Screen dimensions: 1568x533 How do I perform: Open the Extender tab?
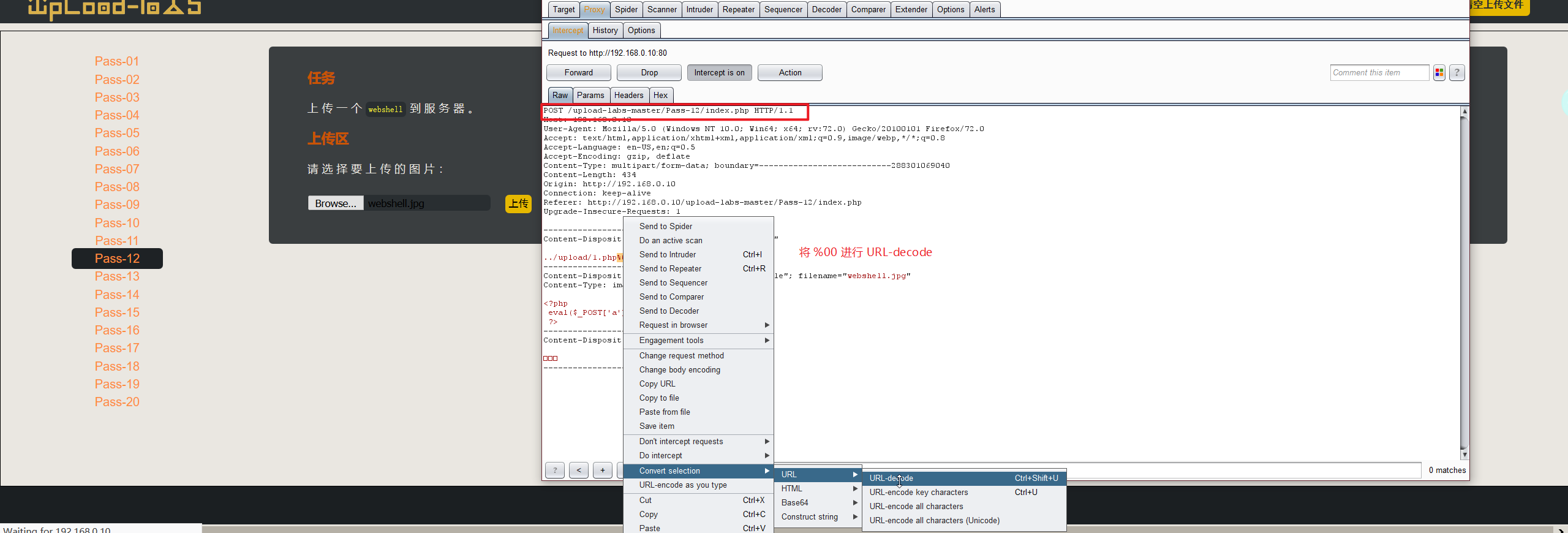pos(911,10)
